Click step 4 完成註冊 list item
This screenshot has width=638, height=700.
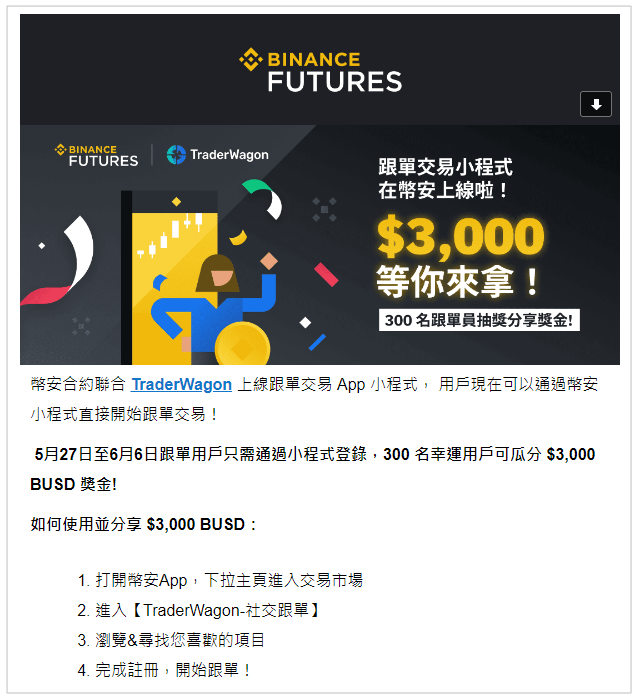coord(164,670)
